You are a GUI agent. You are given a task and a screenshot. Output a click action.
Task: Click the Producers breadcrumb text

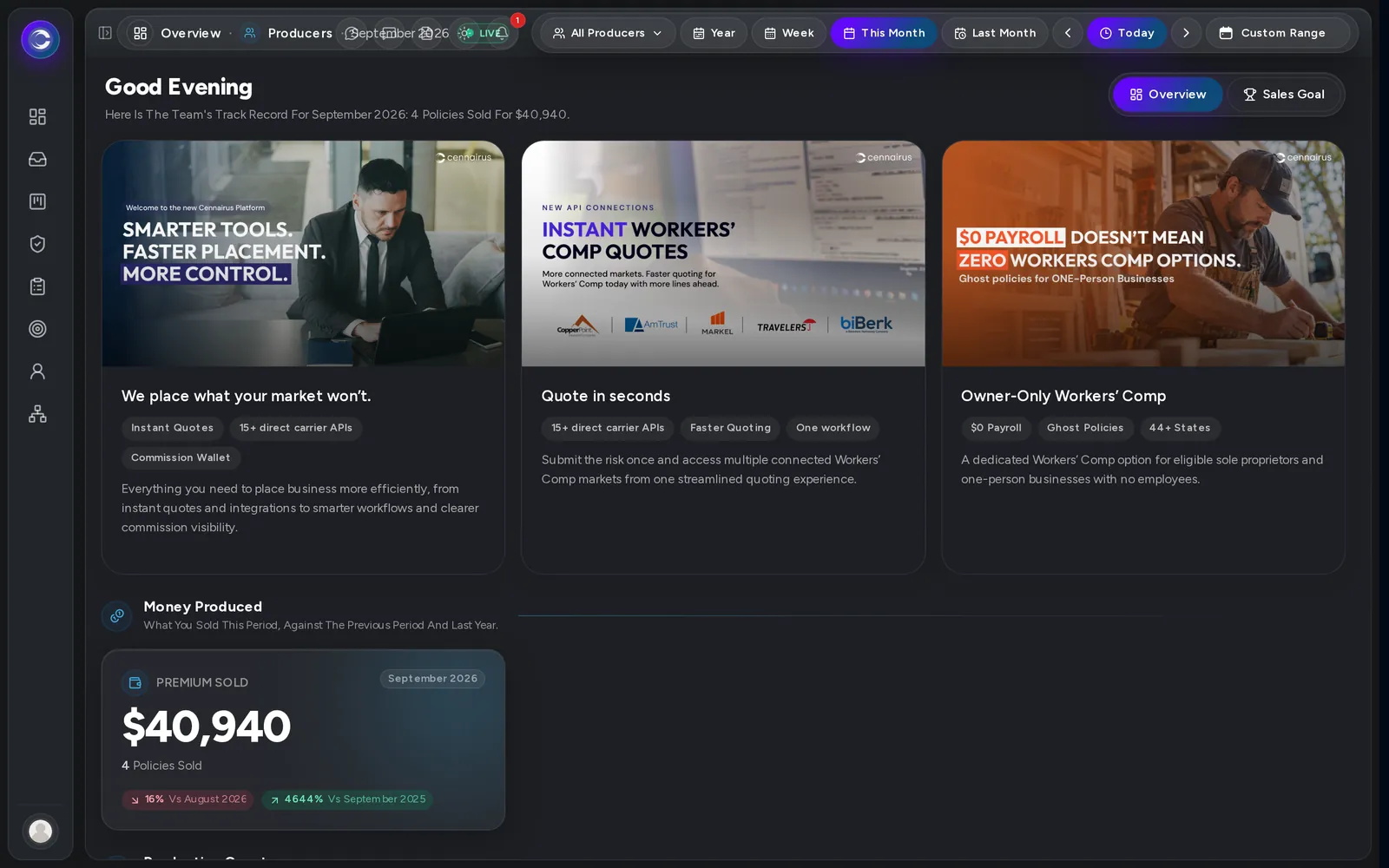[300, 33]
